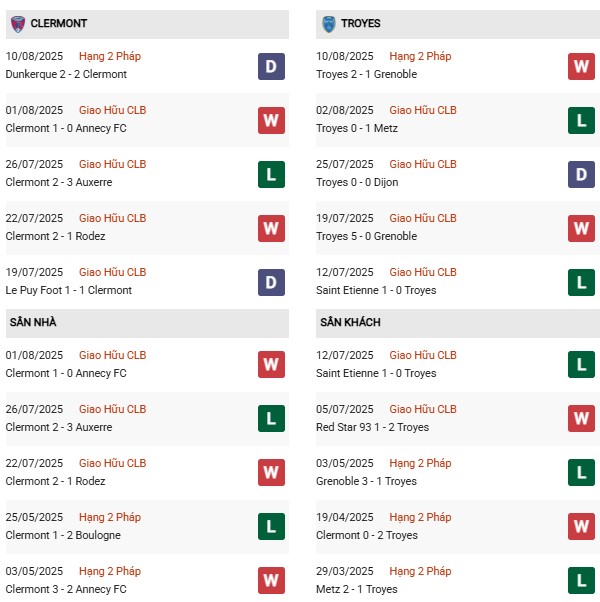This screenshot has height=602, width=600.
Task: Click the draw badge for Le Puy Foot 1 - 1 Clermont
Action: tap(271, 282)
